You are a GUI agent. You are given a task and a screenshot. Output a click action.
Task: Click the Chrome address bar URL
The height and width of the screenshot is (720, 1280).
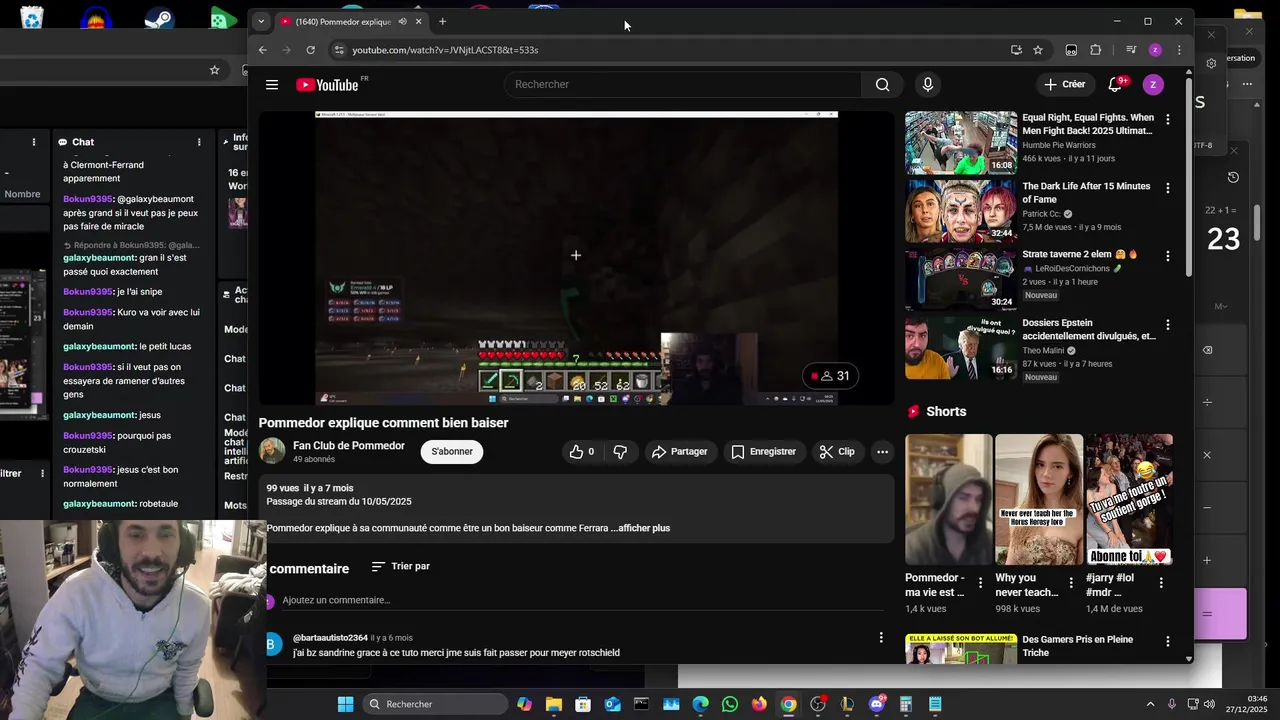tap(445, 50)
